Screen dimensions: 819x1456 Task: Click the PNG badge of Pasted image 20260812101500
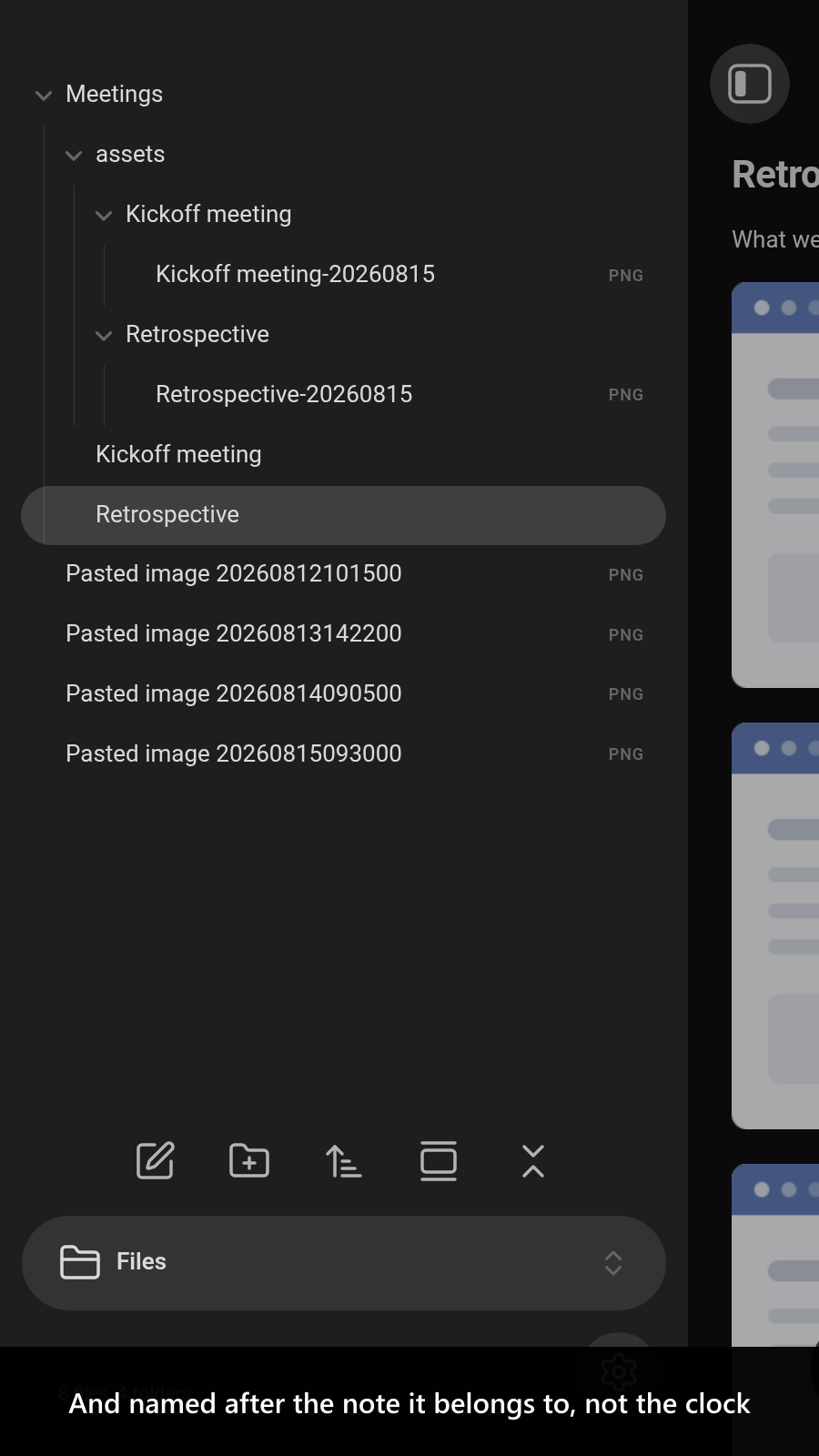pyautogui.click(x=626, y=575)
